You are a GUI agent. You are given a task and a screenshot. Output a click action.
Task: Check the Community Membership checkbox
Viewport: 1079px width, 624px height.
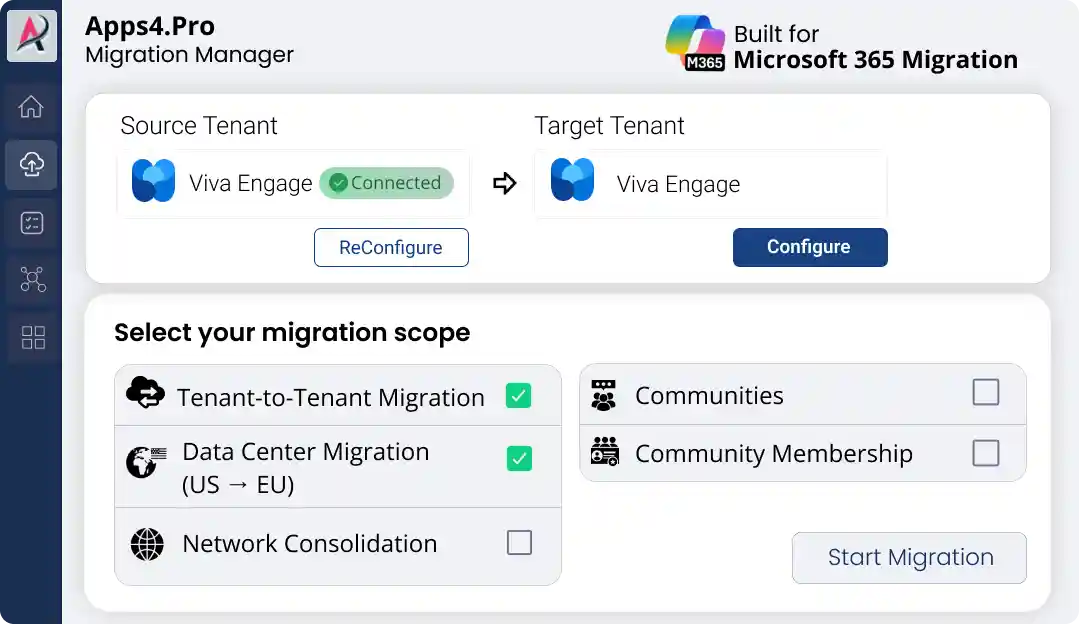[985, 453]
